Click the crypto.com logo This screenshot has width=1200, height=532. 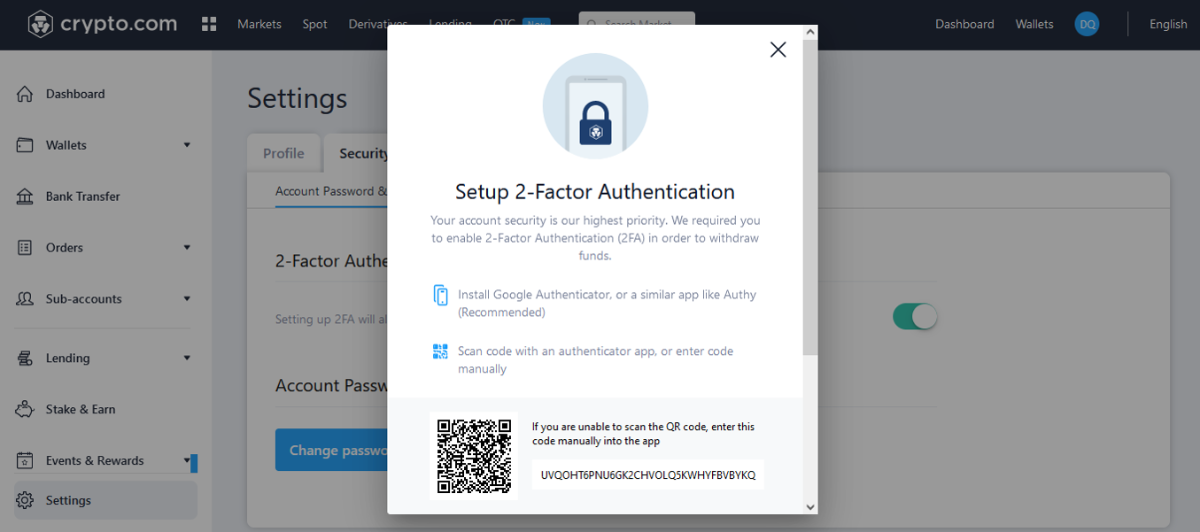click(101, 24)
